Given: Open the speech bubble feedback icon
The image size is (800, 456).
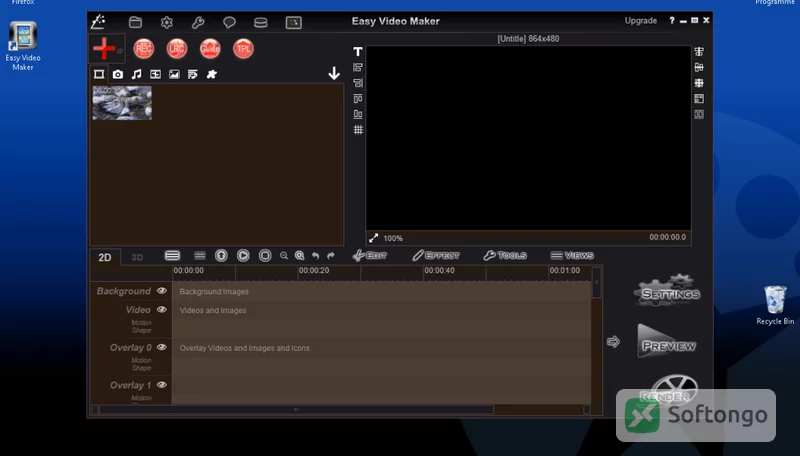Looking at the screenshot, I should (229, 22).
